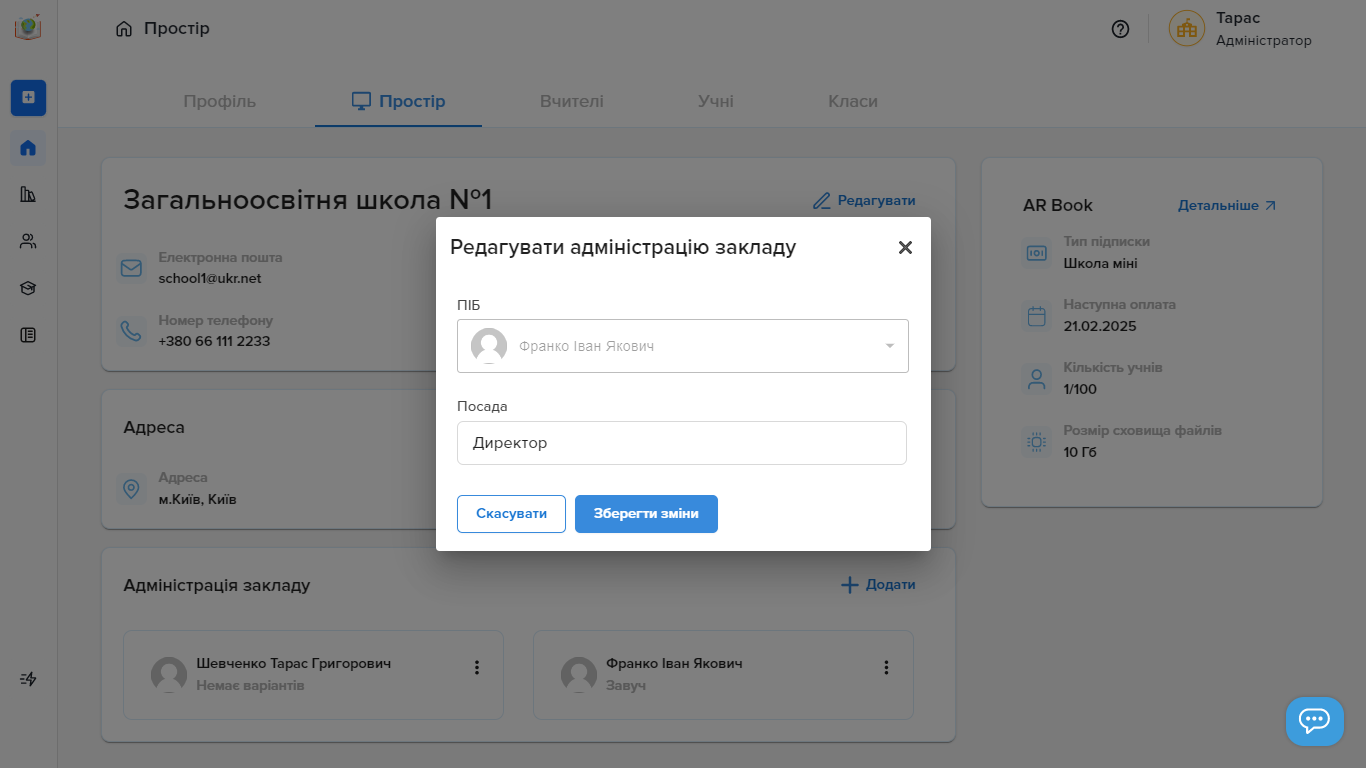The height and width of the screenshot is (768, 1366).
Task: Click Зберегти зміни button
Action: click(x=646, y=514)
